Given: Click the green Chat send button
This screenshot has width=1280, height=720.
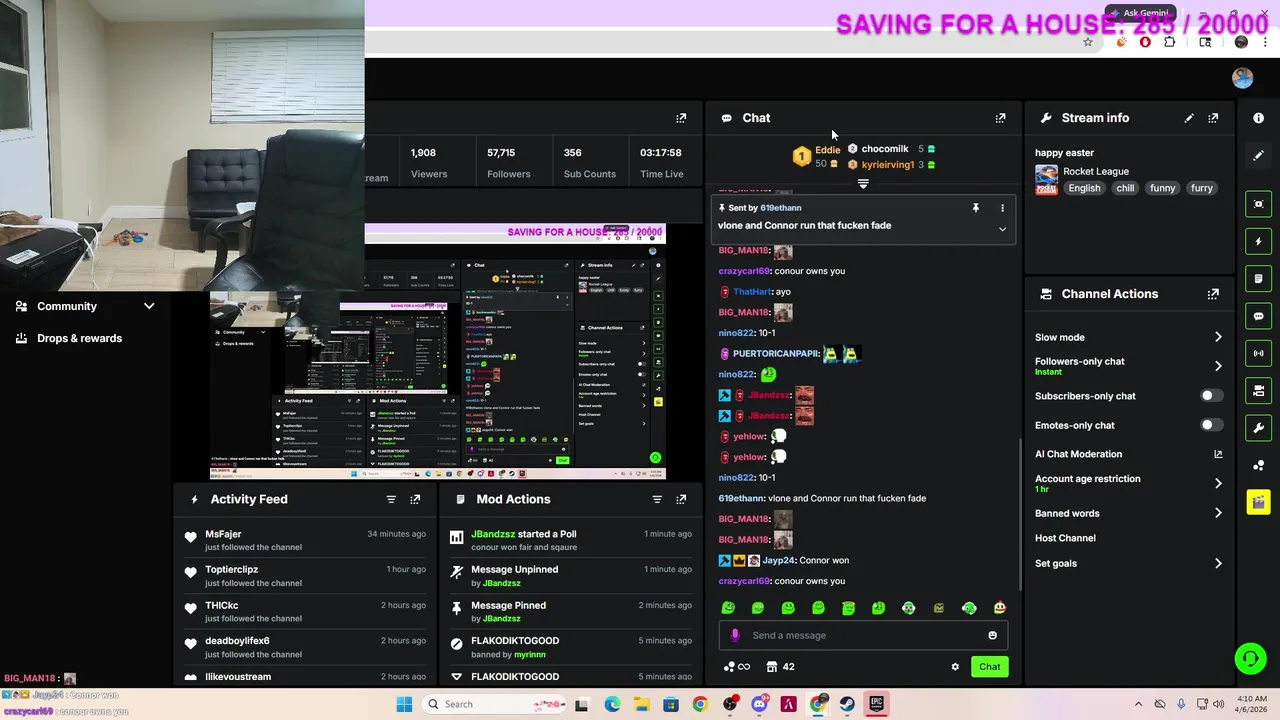Looking at the screenshot, I should click(989, 667).
